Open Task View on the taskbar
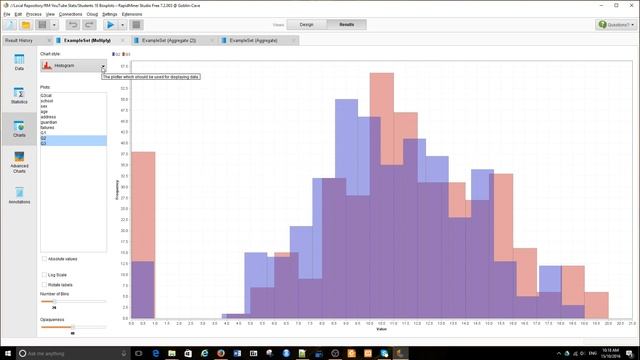The width and height of the screenshot is (640, 360). pyautogui.click(x=139, y=353)
